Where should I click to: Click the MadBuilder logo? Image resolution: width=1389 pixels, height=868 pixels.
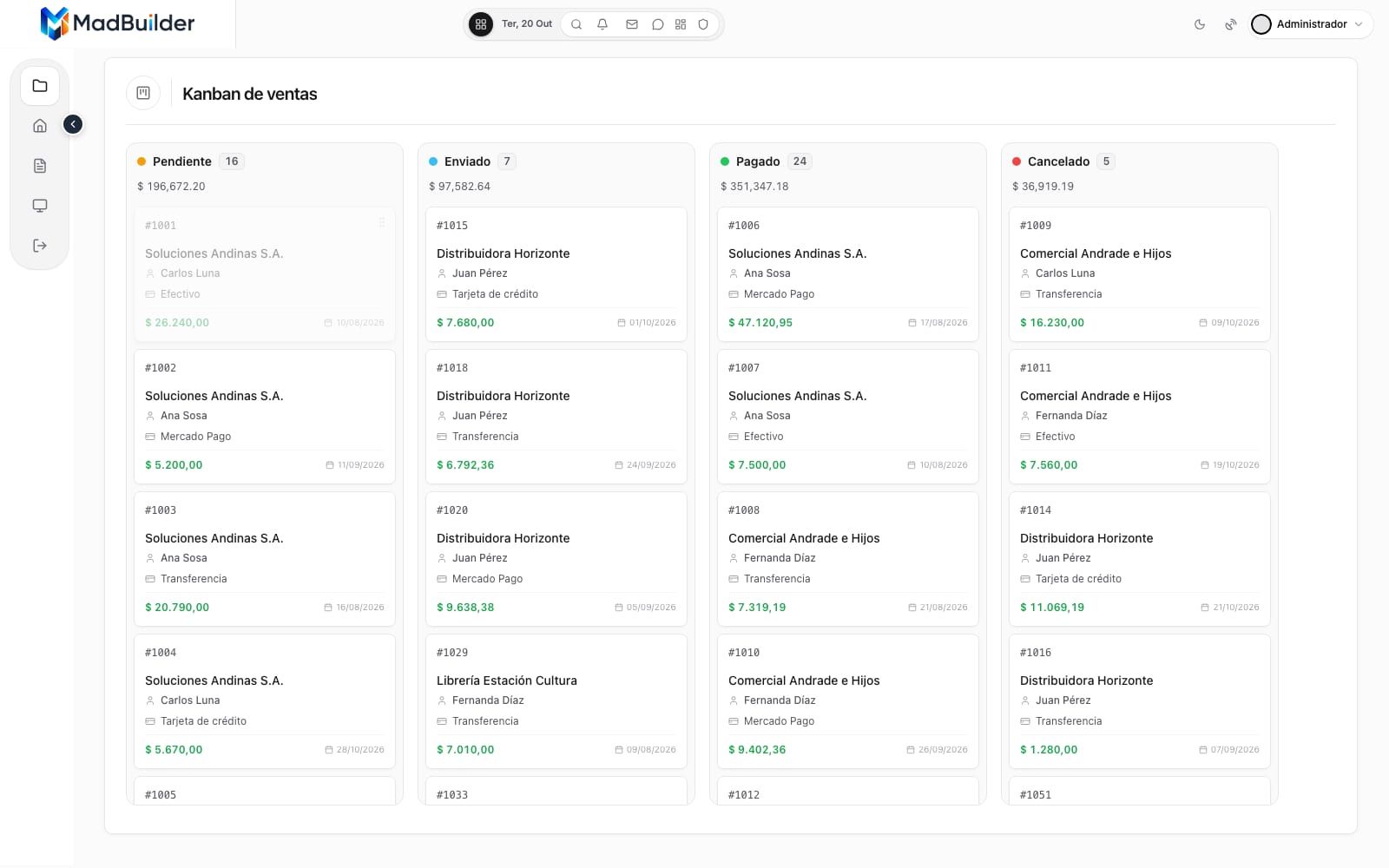[118, 23]
